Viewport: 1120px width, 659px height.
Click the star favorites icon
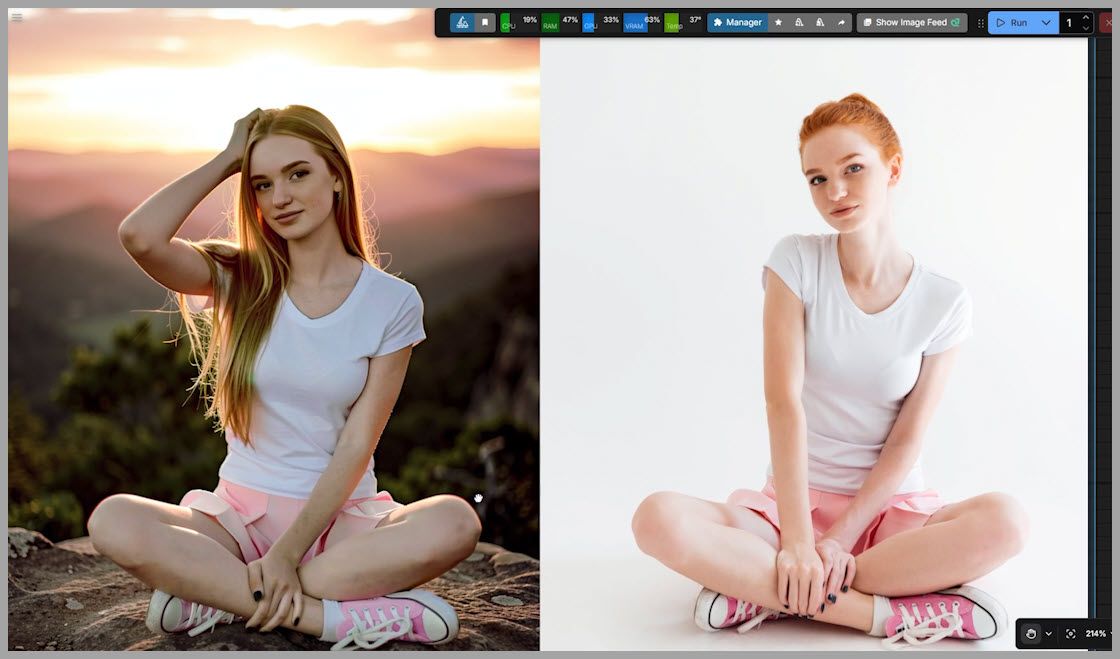pos(778,22)
